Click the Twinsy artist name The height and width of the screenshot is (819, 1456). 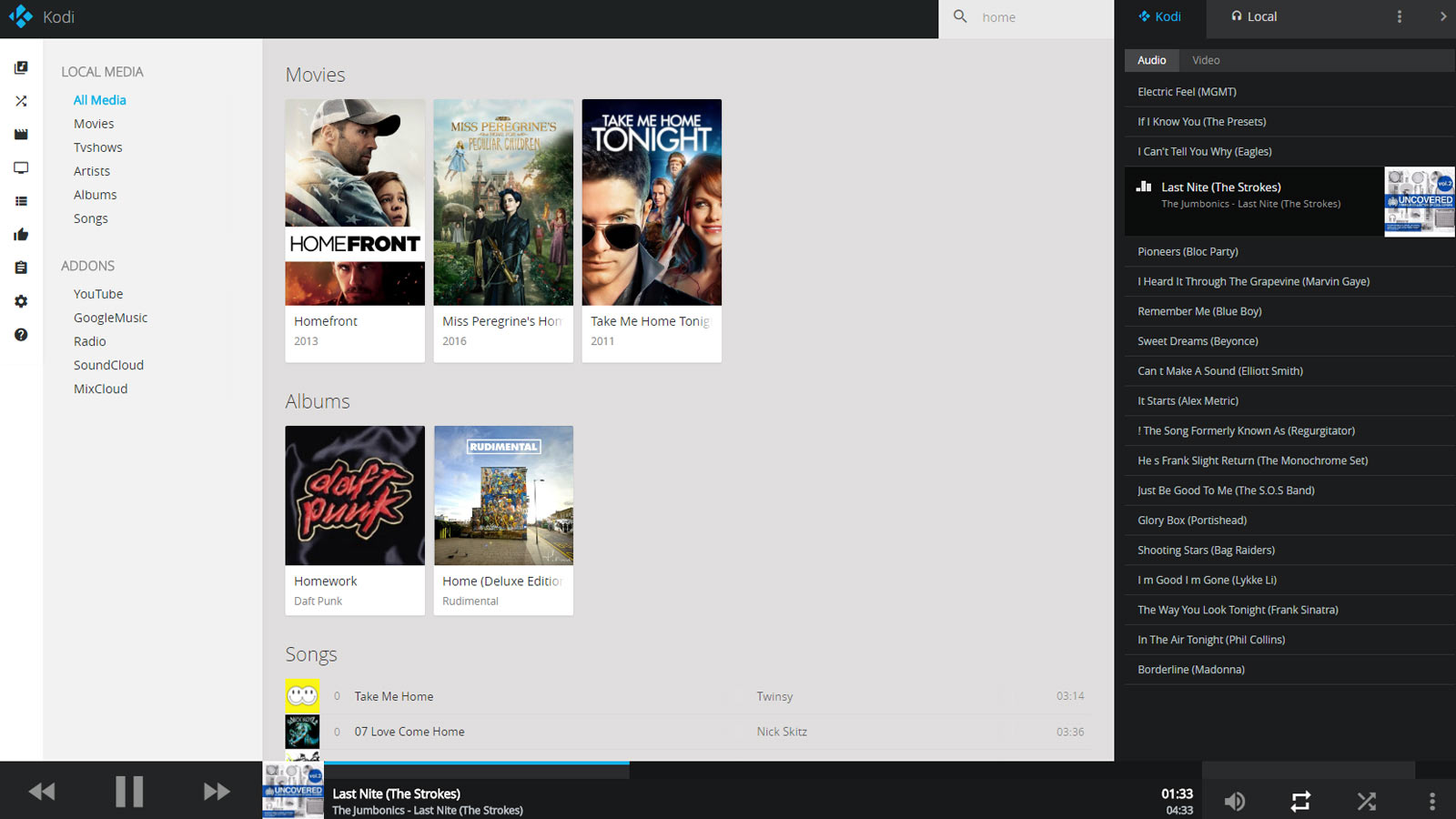(x=774, y=696)
